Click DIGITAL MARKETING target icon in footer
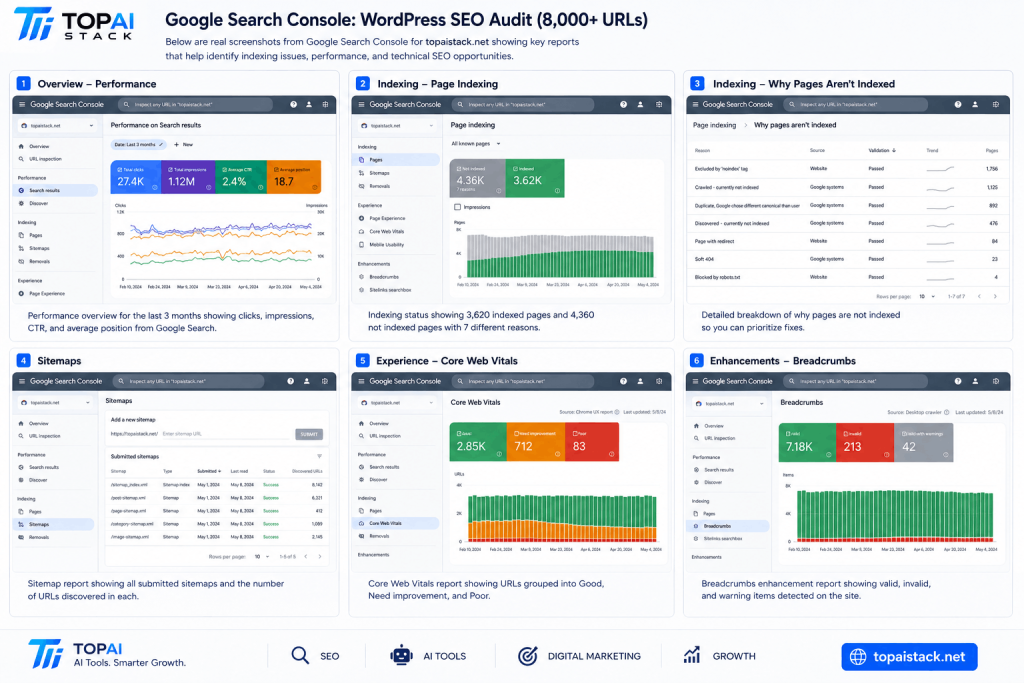 528,656
